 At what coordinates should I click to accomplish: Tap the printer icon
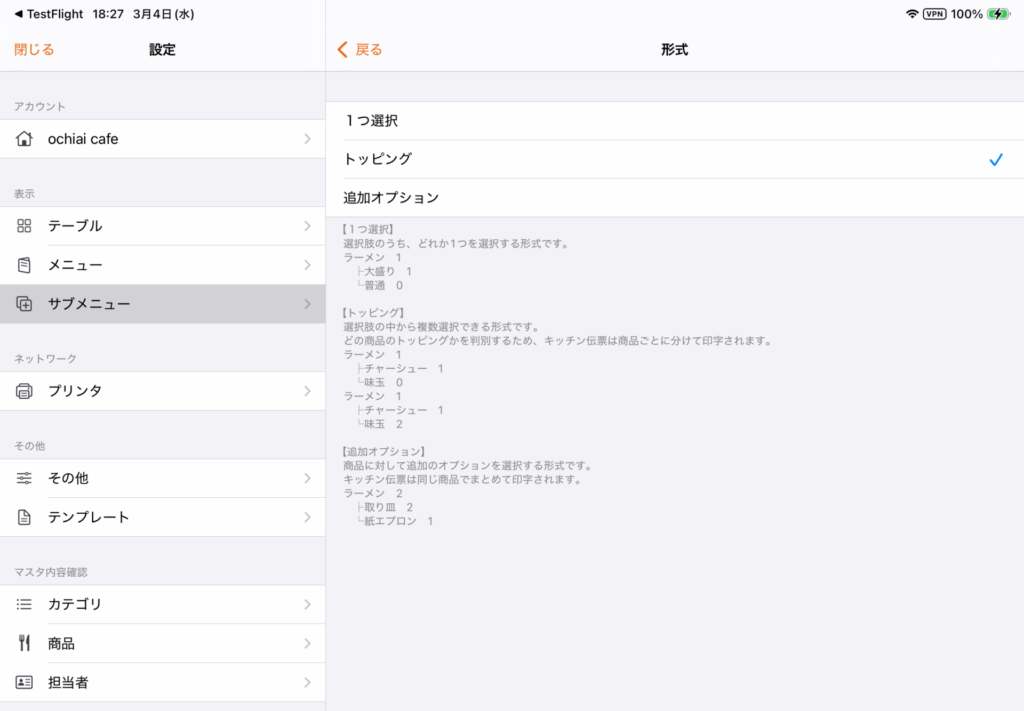point(25,391)
